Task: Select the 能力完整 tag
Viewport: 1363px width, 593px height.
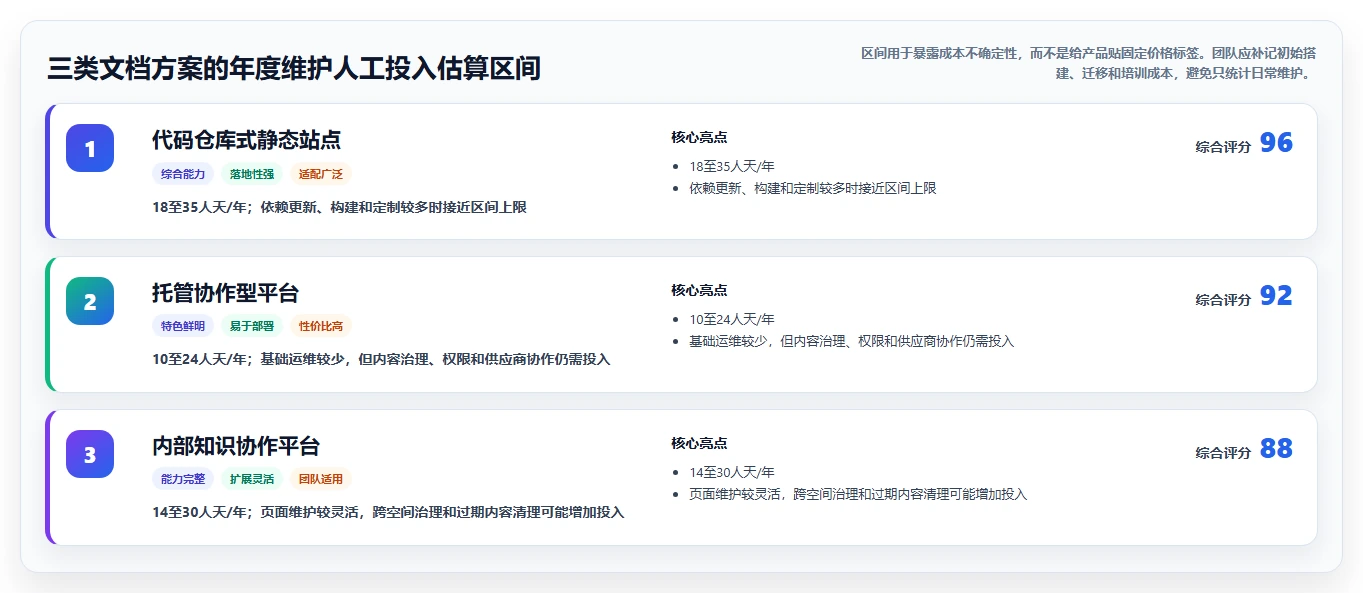Action: point(183,479)
